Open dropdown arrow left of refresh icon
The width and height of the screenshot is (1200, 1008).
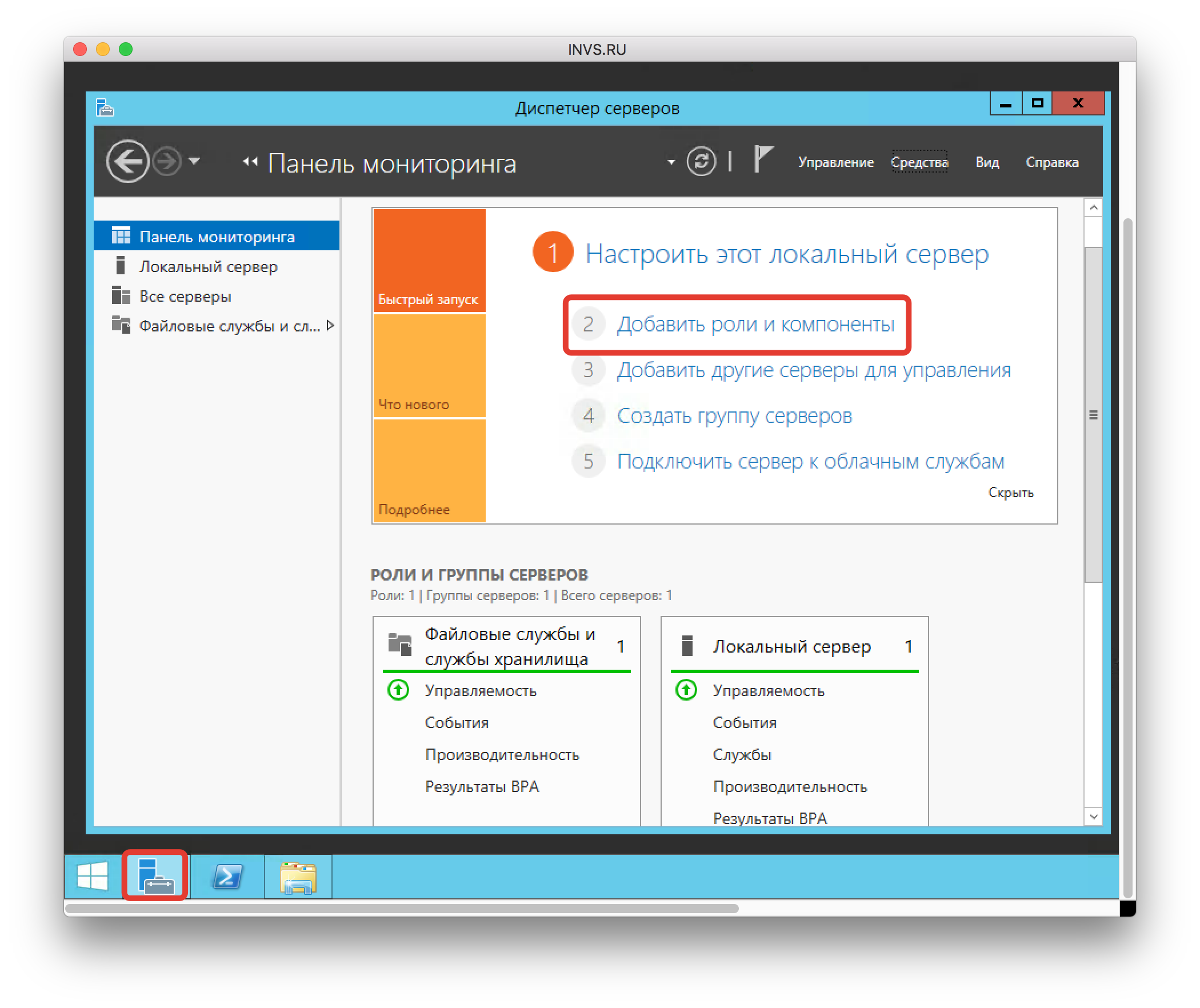pos(671,162)
